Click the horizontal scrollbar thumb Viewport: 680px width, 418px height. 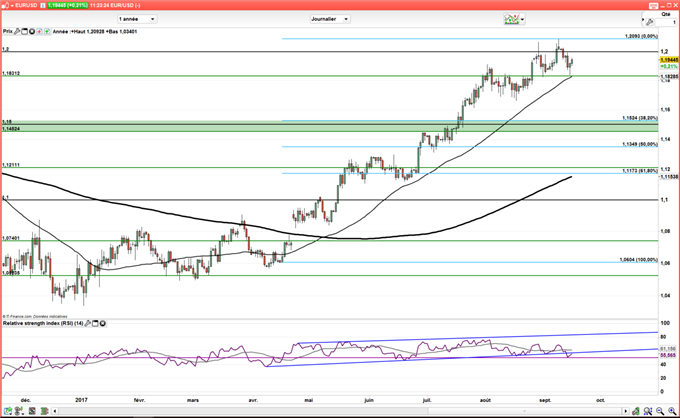(x=525, y=411)
